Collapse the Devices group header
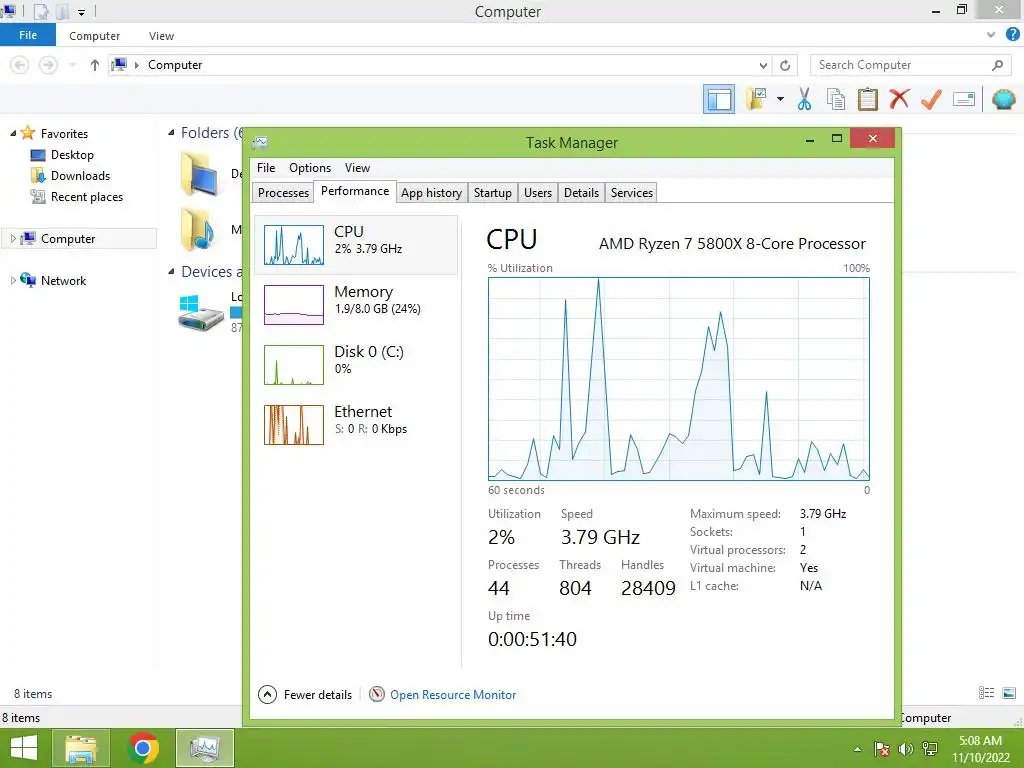Image resolution: width=1024 pixels, height=768 pixels. click(x=171, y=272)
